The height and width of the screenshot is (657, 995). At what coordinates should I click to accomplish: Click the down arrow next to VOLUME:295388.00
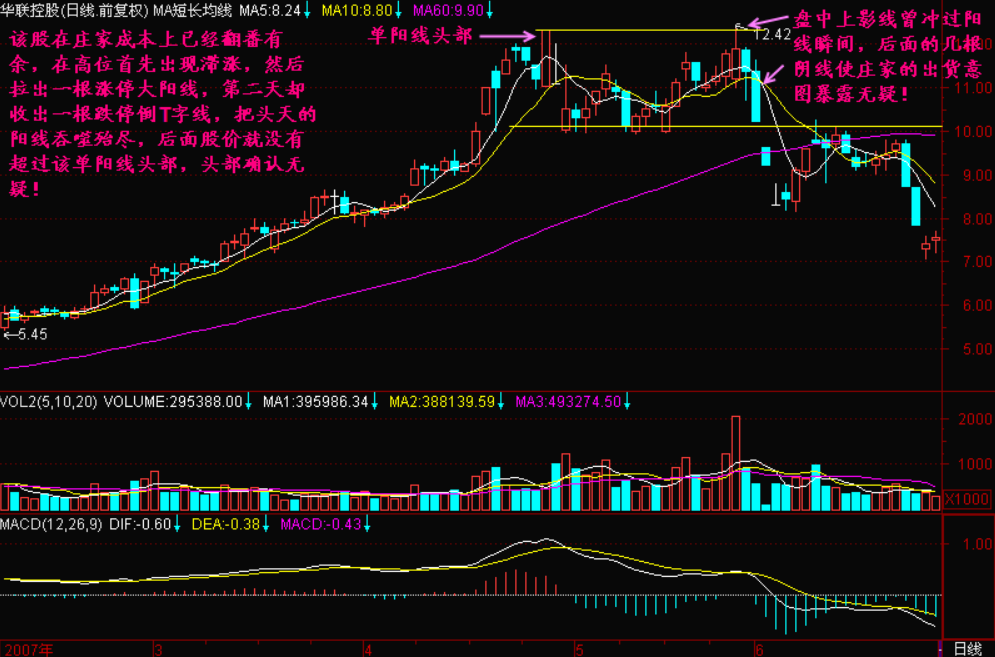click(x=250, y=402)
